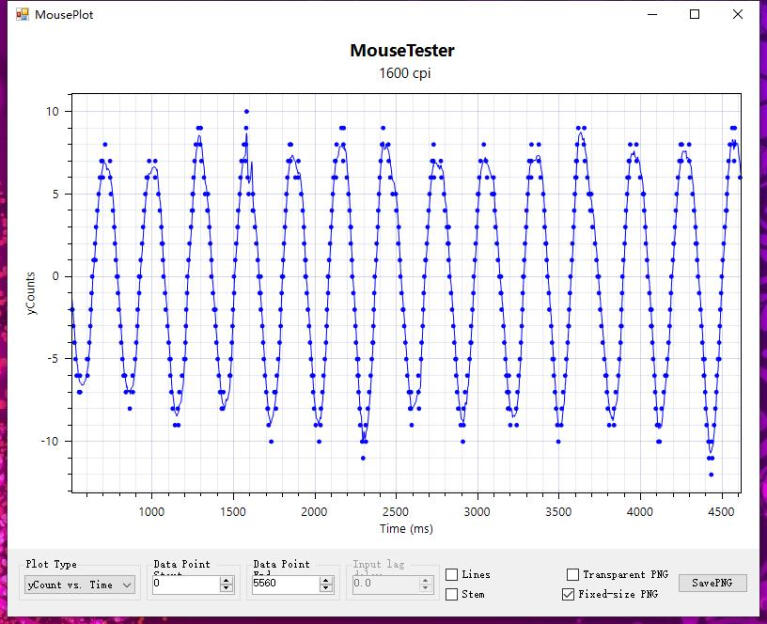Maximize the MousePlot window
The height and width of the screenshot is (624, 767).
click(x=695, y=15)
